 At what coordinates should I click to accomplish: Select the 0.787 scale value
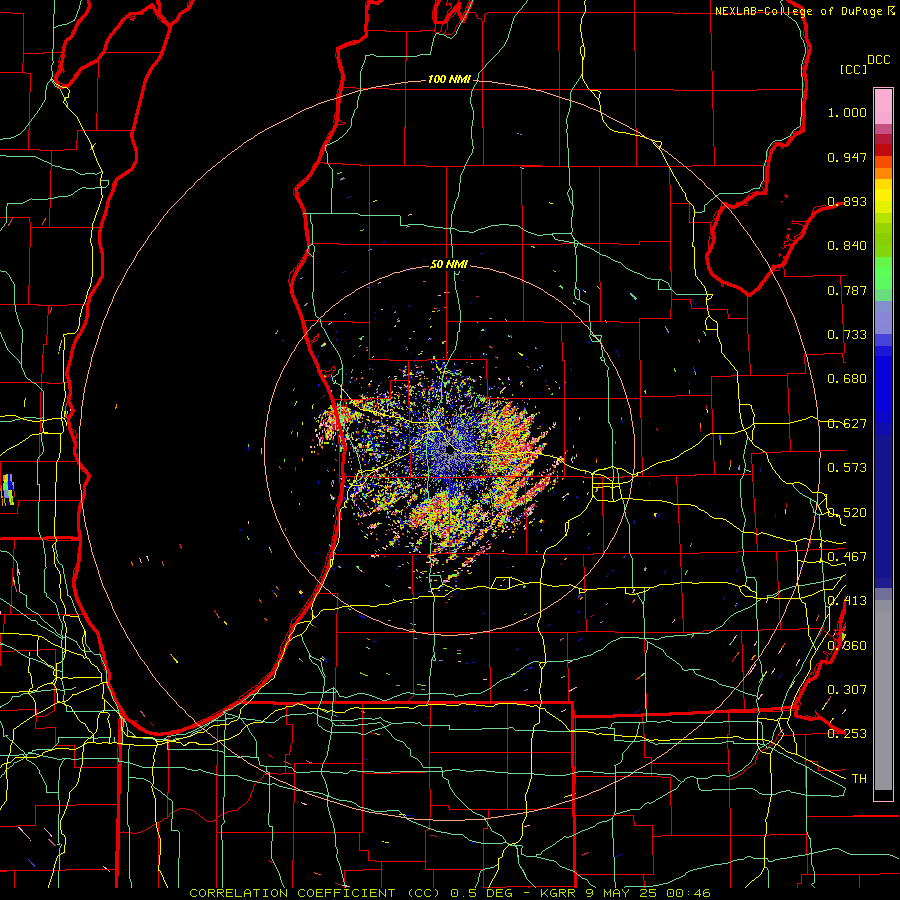(x=847, y=290)
